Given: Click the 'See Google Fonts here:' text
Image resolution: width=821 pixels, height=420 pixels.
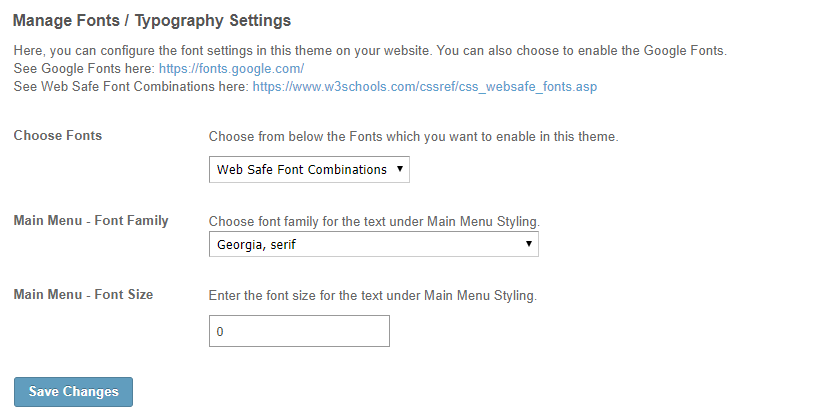Looking at the screenshot, I should [x=84, y=69].
